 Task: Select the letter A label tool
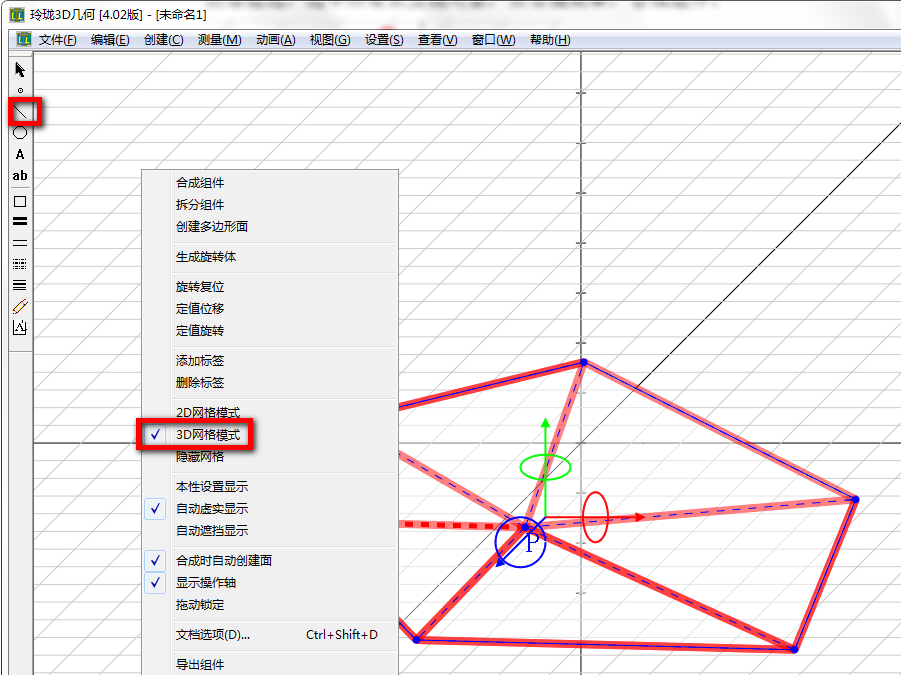(20, 154)
